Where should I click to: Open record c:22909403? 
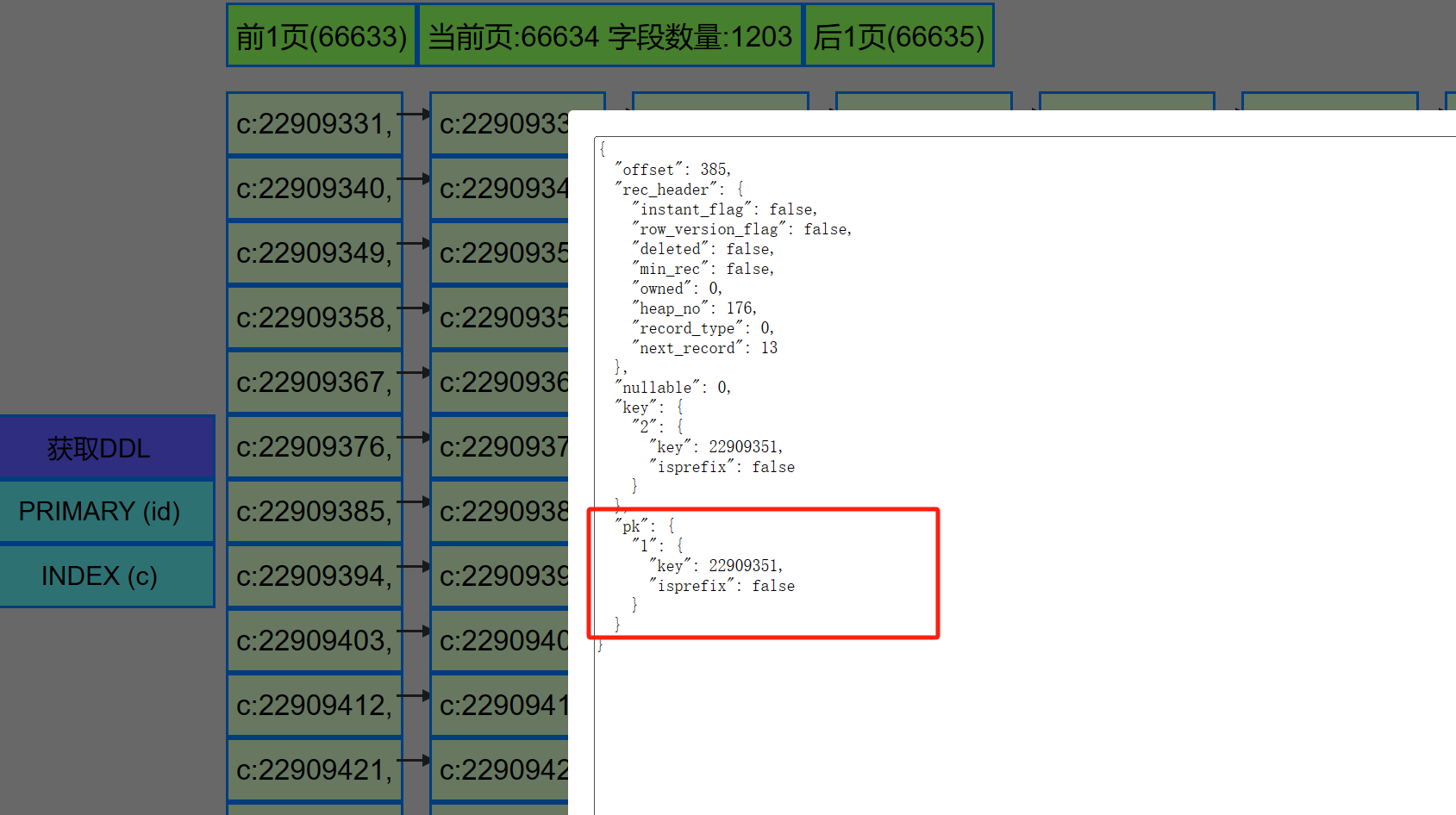pyautogui.click(x=315, y=641)
